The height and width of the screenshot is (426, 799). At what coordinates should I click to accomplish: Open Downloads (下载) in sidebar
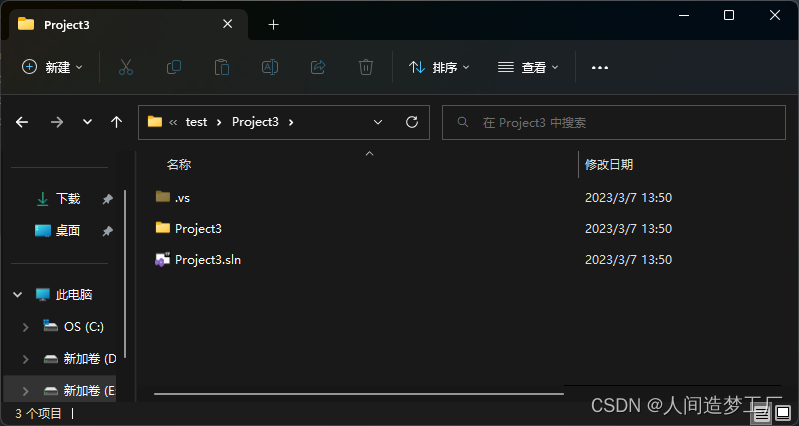(68, 199)
